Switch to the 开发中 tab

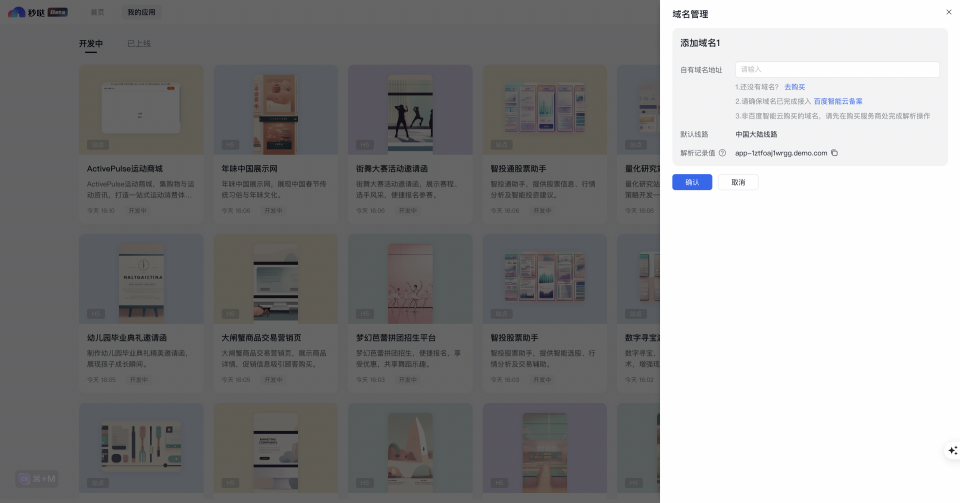(x=91, y=43)
